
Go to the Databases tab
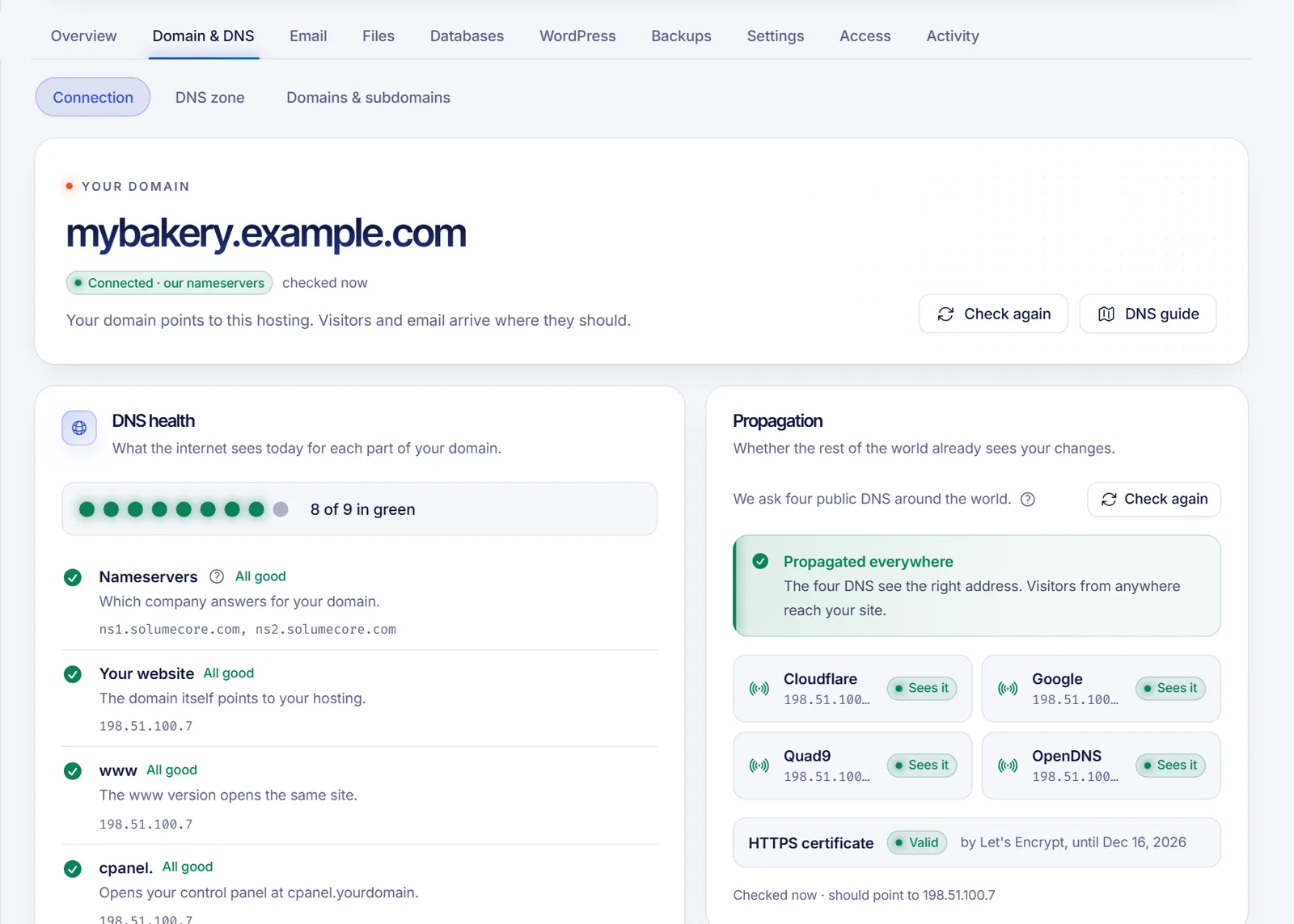467,36
